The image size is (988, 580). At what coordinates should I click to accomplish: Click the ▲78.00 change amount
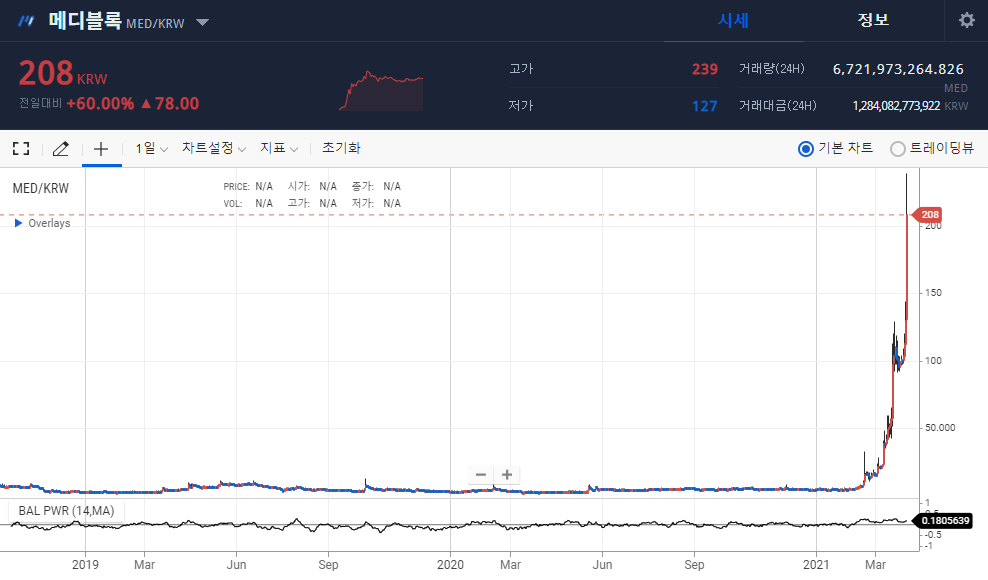pyautogui.click(x=169, y=103)
